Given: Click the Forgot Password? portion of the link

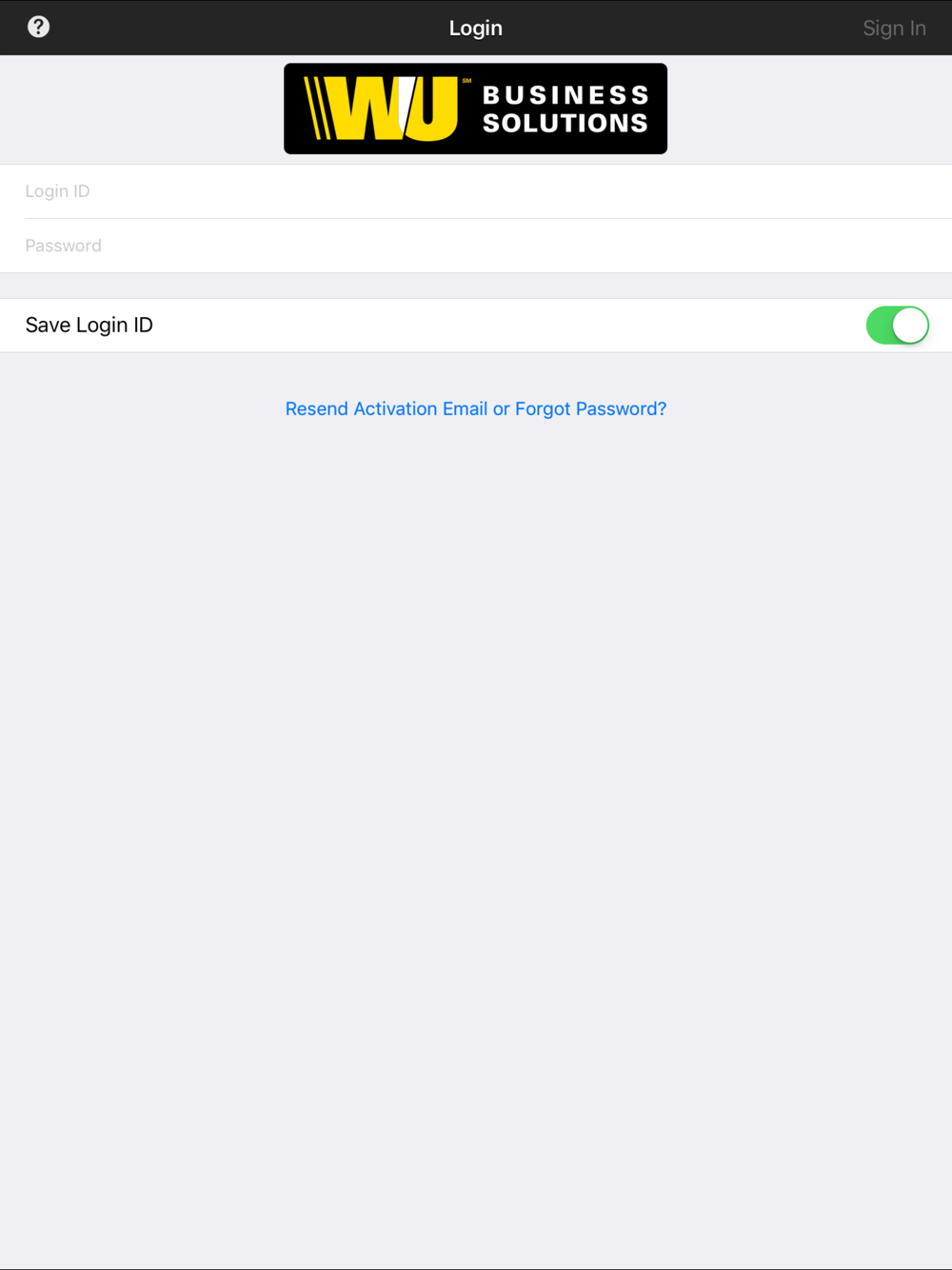Looking at the screenshot, I should 590,408.
